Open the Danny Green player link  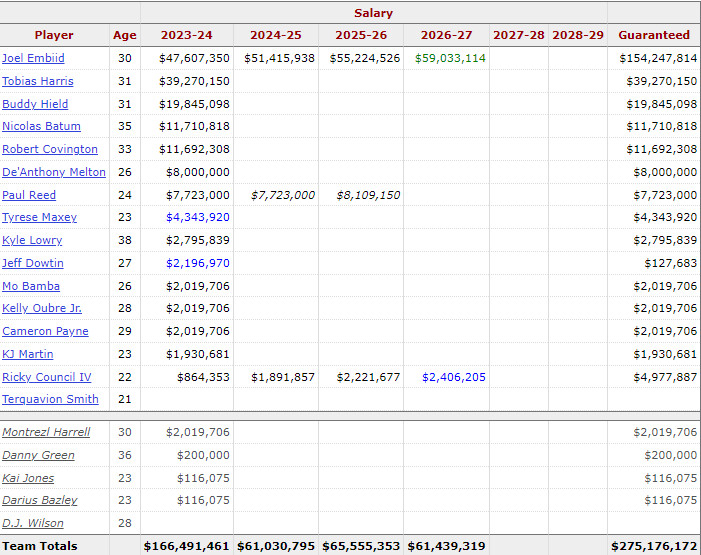click(38, 455)
